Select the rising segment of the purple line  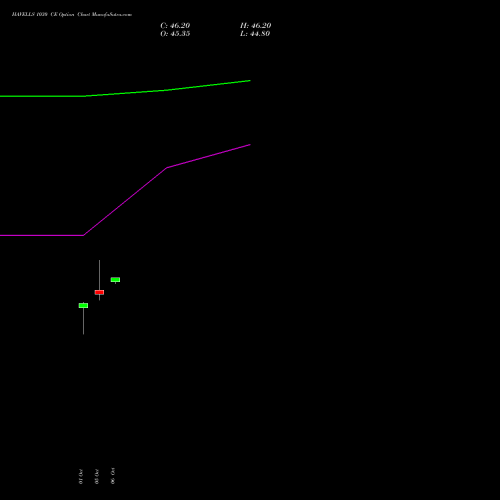[x=125, y=201]
